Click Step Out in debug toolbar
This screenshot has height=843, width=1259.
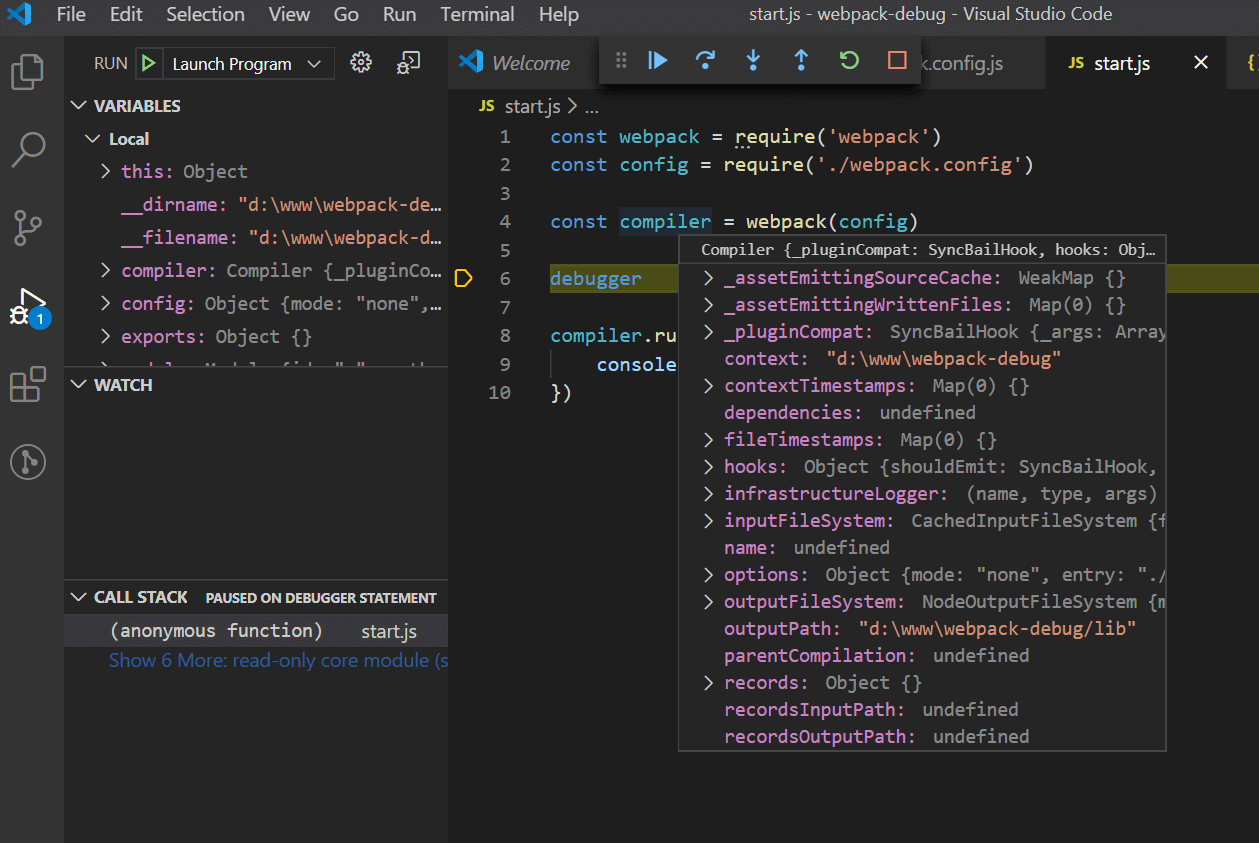point(801,61)
